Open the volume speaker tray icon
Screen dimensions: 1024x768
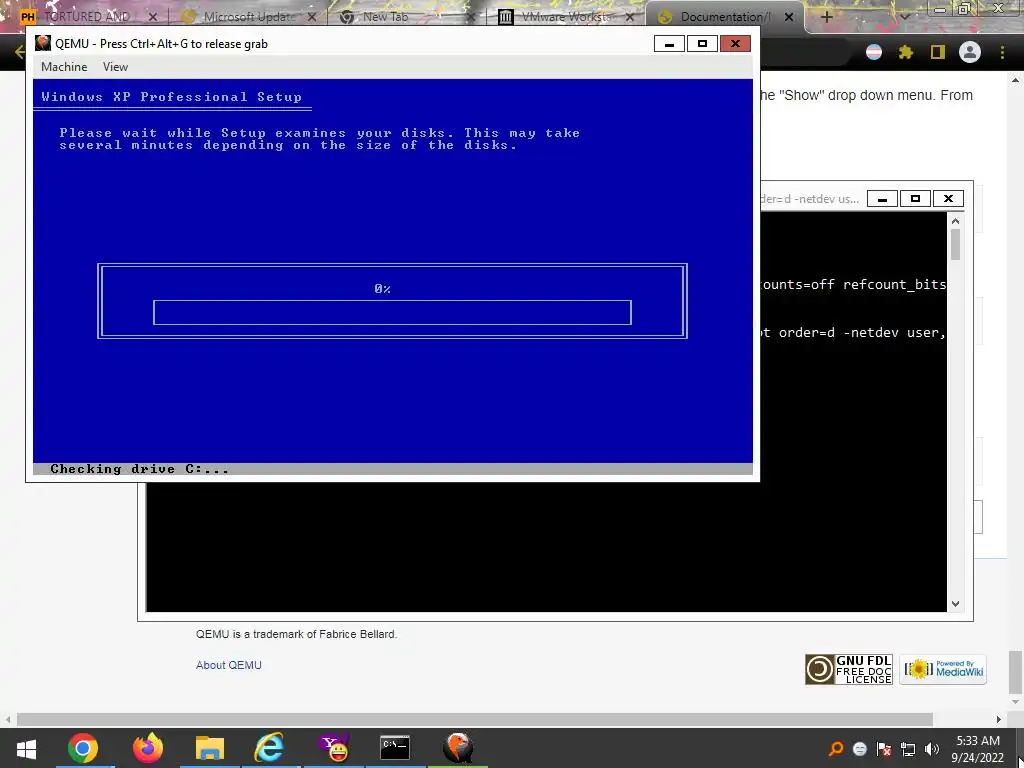932,749
